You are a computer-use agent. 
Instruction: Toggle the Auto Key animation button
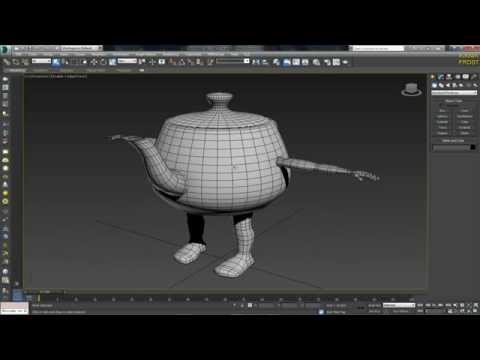[374, 305]
